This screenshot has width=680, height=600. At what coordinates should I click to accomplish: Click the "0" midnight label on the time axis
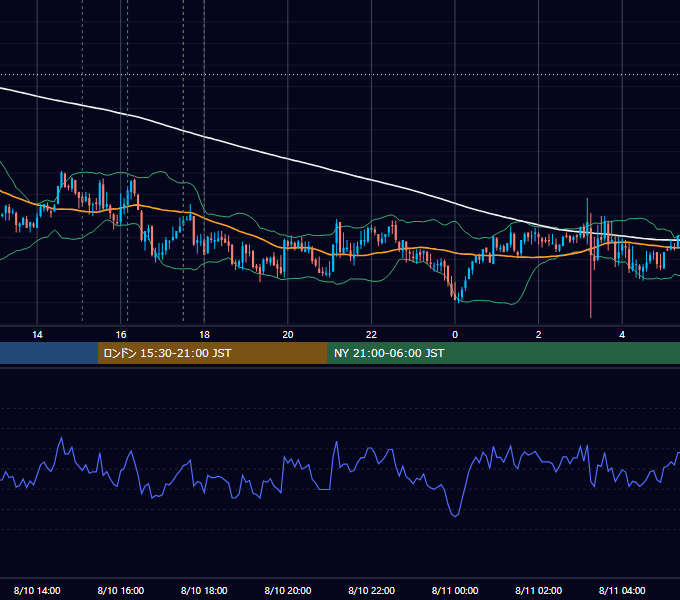pyautogui.click(x=455, y=335)
